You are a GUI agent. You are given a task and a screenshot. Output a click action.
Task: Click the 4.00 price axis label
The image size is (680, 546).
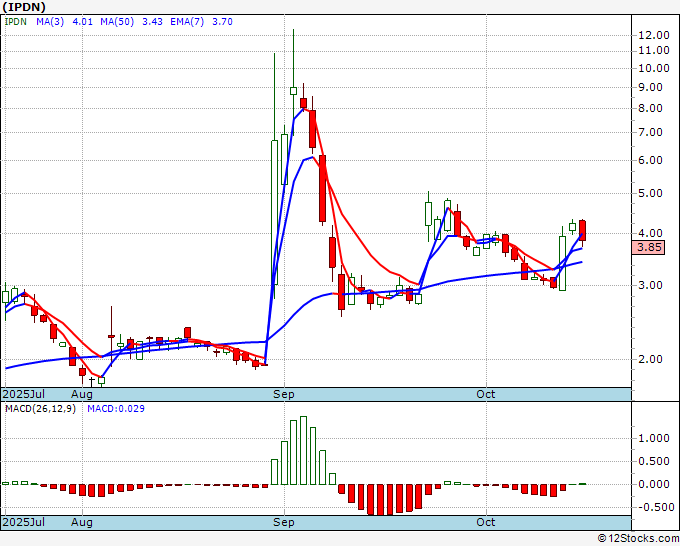[x=651, y=233]
